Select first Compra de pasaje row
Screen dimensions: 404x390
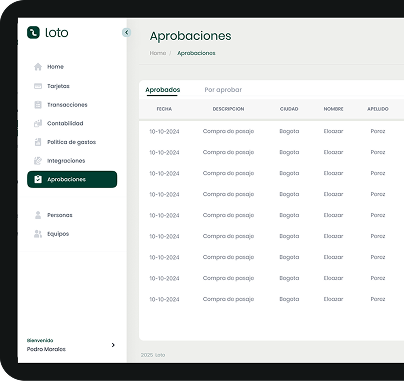pyautogui.click(x=271, y=131)
